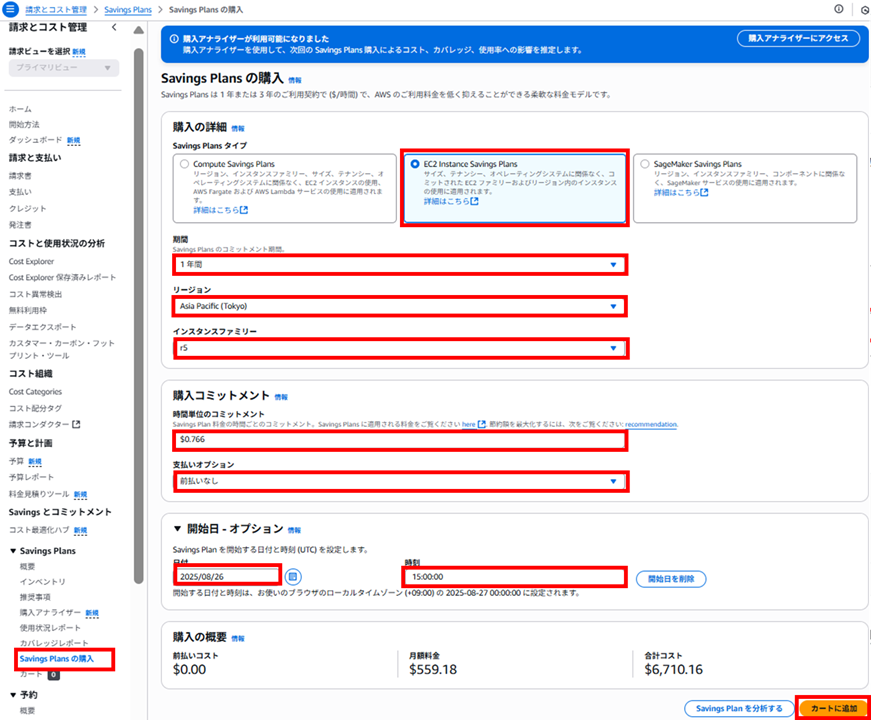Image resolution: width=871 pixels, height=720 pixels.
Task: Click the scroll-up arrow of the sidebar
Action: (139, 30)
